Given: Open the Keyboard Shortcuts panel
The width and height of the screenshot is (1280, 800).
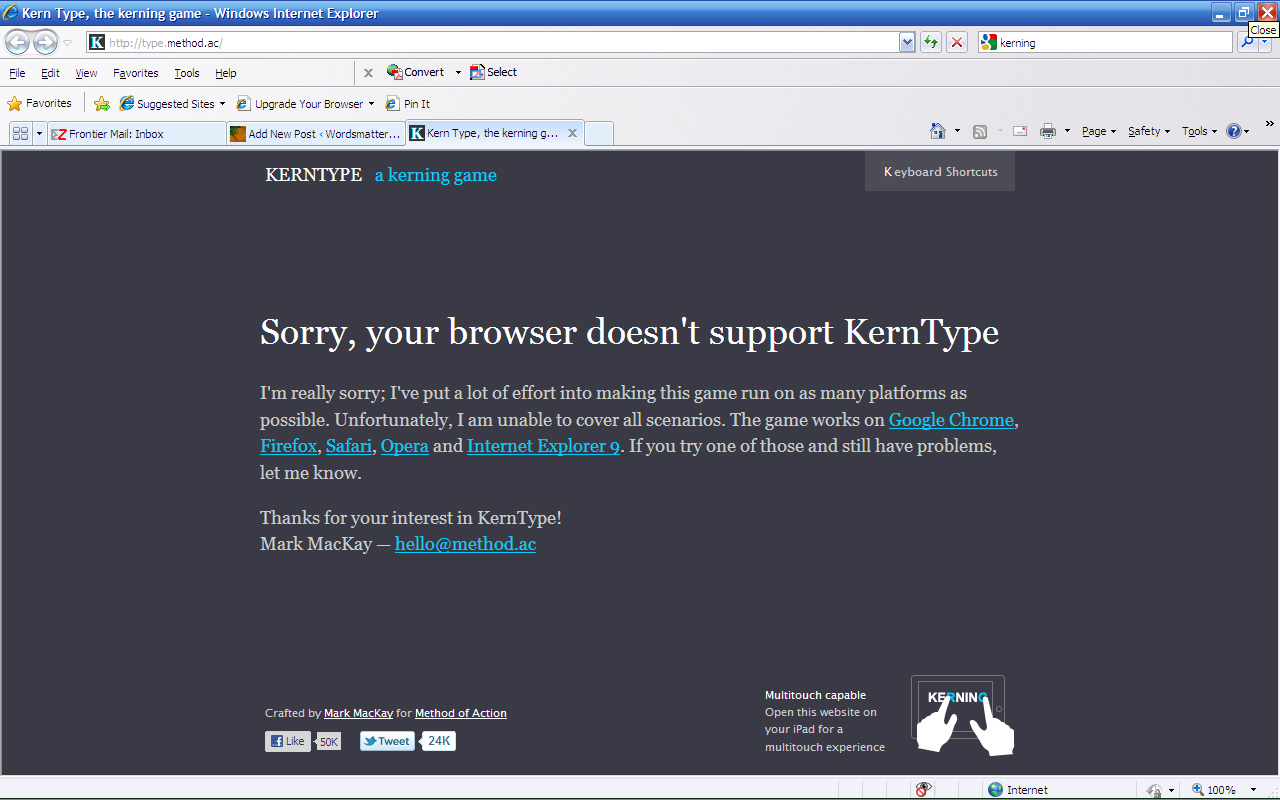Looking at the screenshot, I should point(940,171).
